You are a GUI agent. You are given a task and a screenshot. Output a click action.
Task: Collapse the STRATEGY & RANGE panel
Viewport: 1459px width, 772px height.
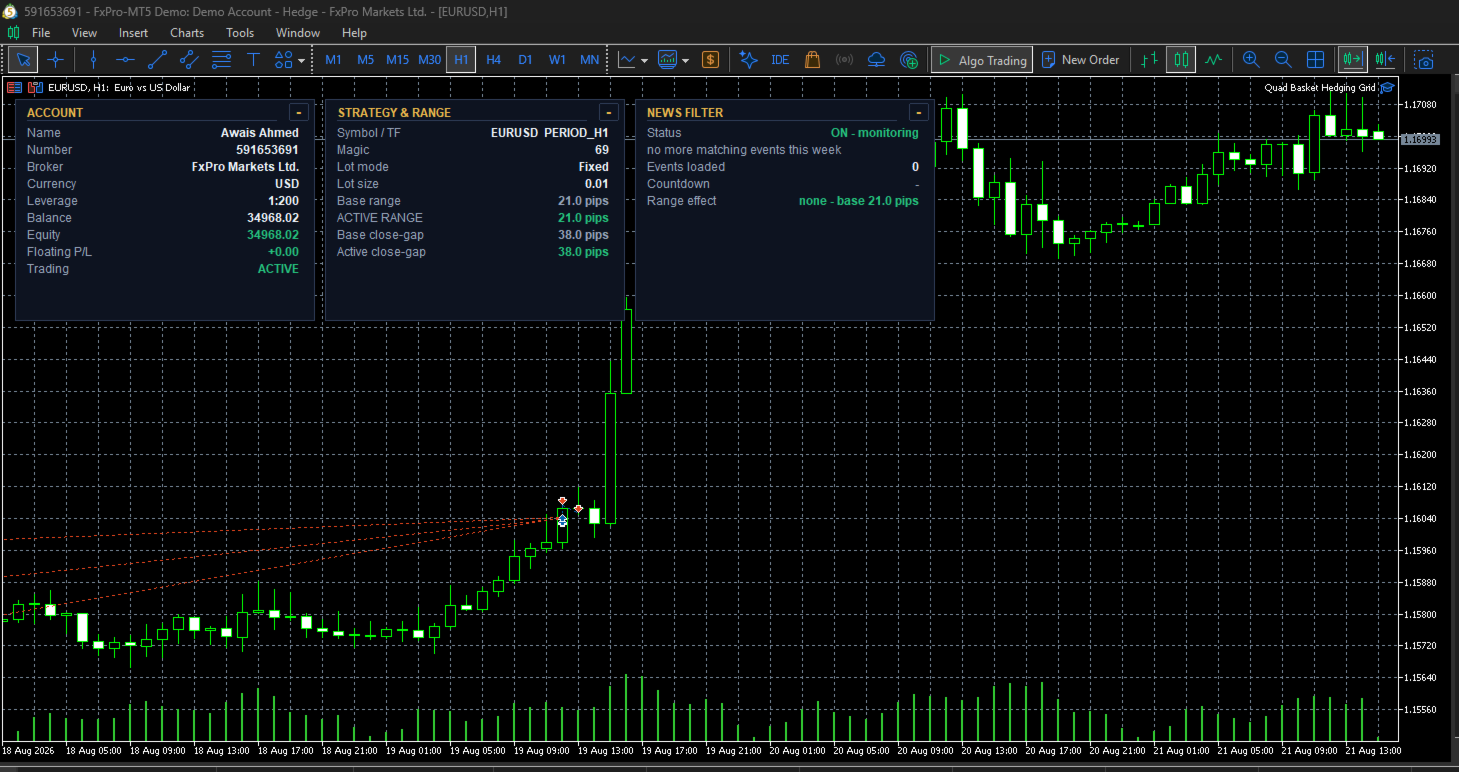point(608,112)
